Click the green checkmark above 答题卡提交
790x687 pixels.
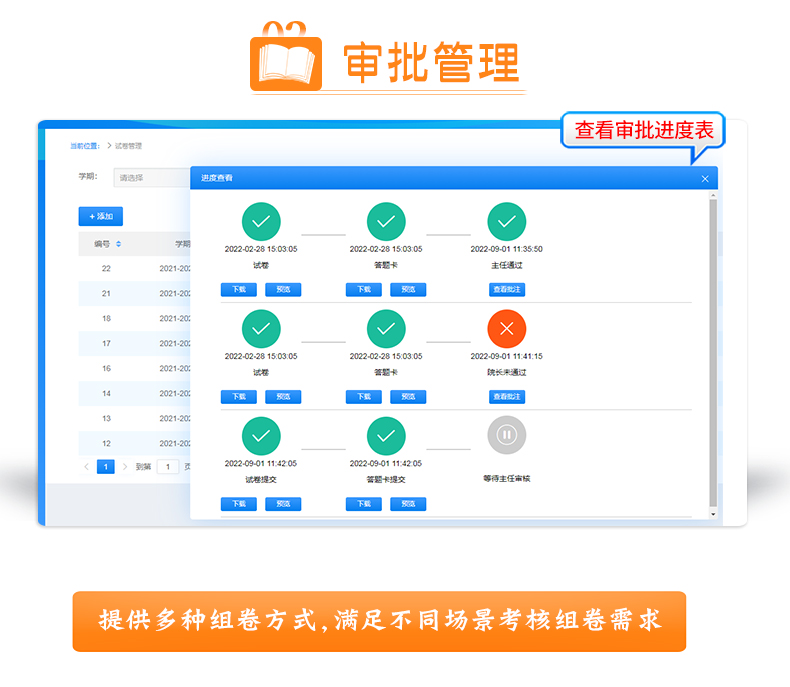pos(386,435)
